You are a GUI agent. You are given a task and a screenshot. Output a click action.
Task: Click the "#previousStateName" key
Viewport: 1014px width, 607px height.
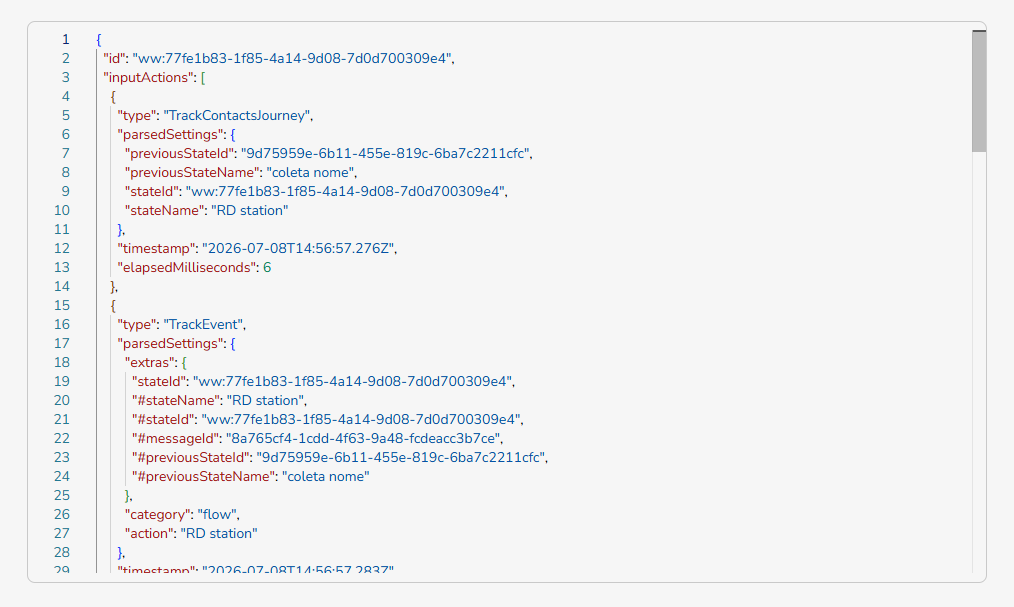click(203, 476)
